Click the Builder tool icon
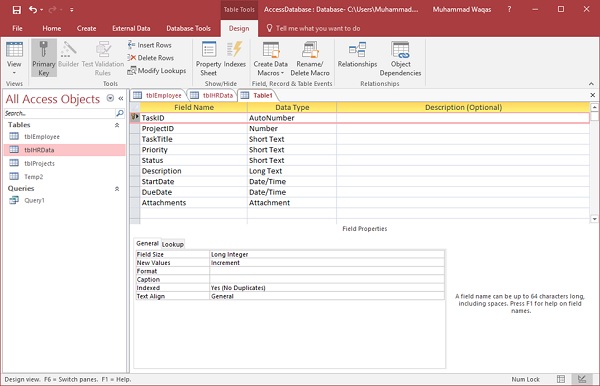 coord(68,50)
